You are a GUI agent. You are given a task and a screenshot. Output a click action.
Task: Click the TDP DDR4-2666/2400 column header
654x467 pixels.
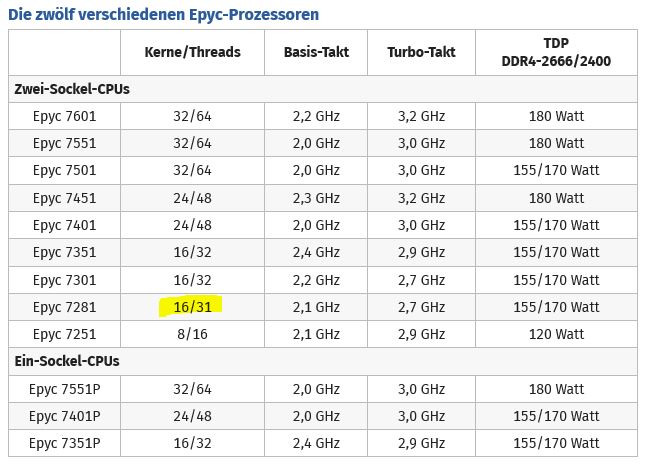pos(556,52)
